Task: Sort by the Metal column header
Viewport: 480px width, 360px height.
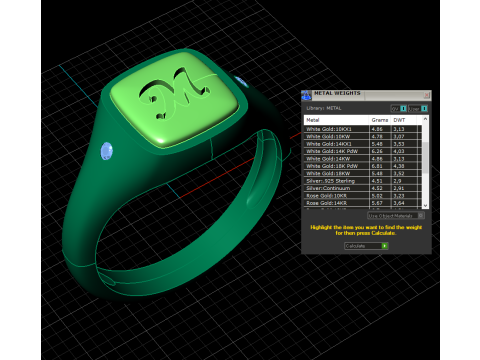Action: (336, 120)
